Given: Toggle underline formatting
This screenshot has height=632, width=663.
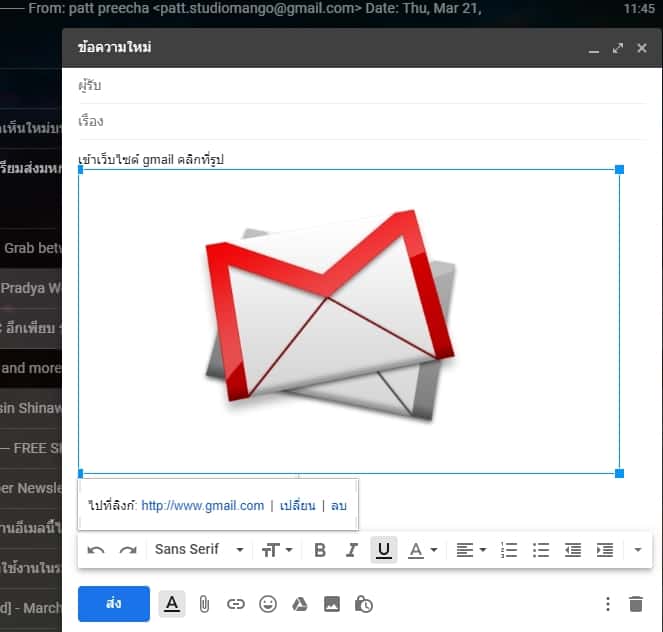Looking at the screenshot, I should pos(384,550).
